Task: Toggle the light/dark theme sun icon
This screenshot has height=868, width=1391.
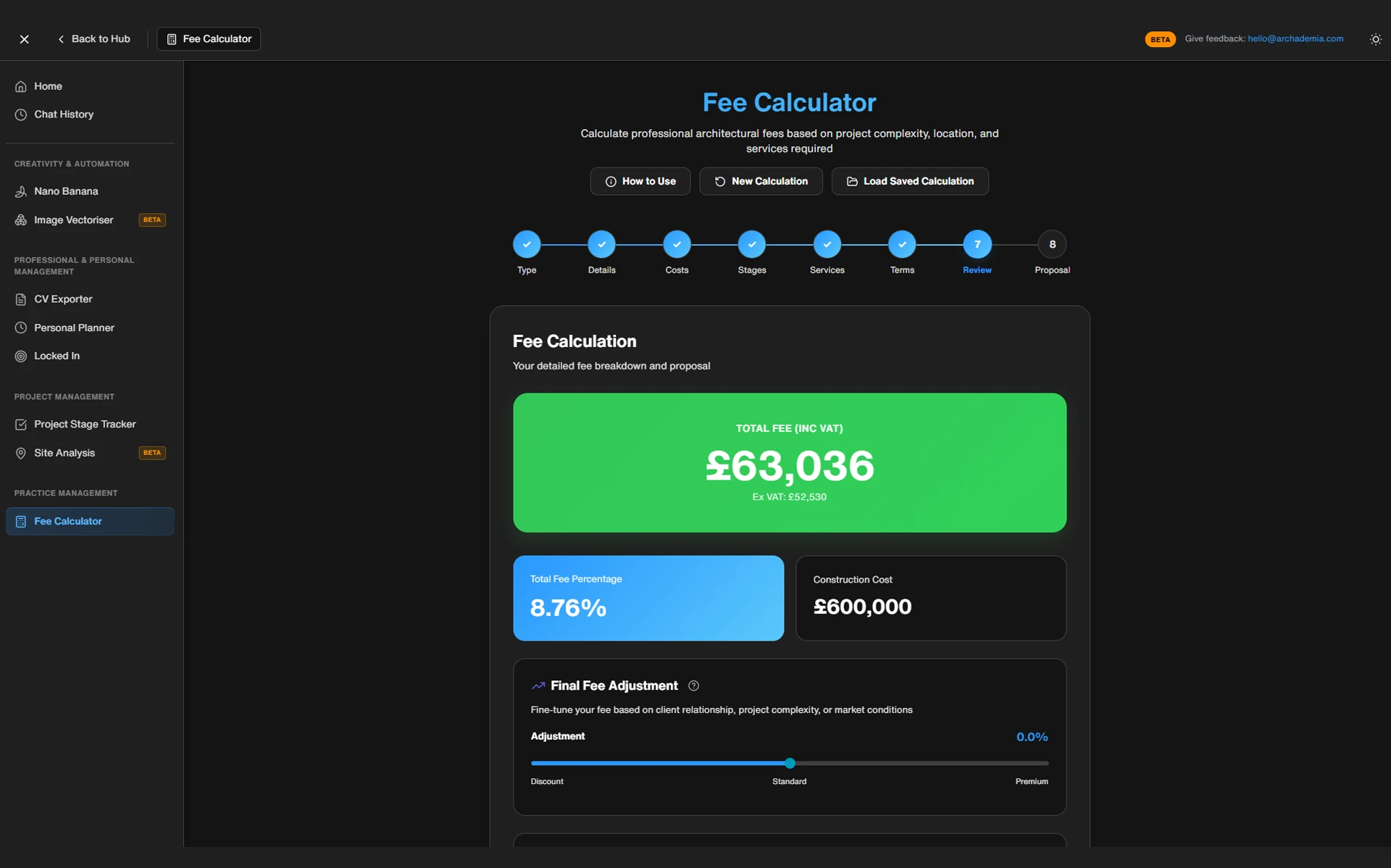Action: pos(1375,39)
